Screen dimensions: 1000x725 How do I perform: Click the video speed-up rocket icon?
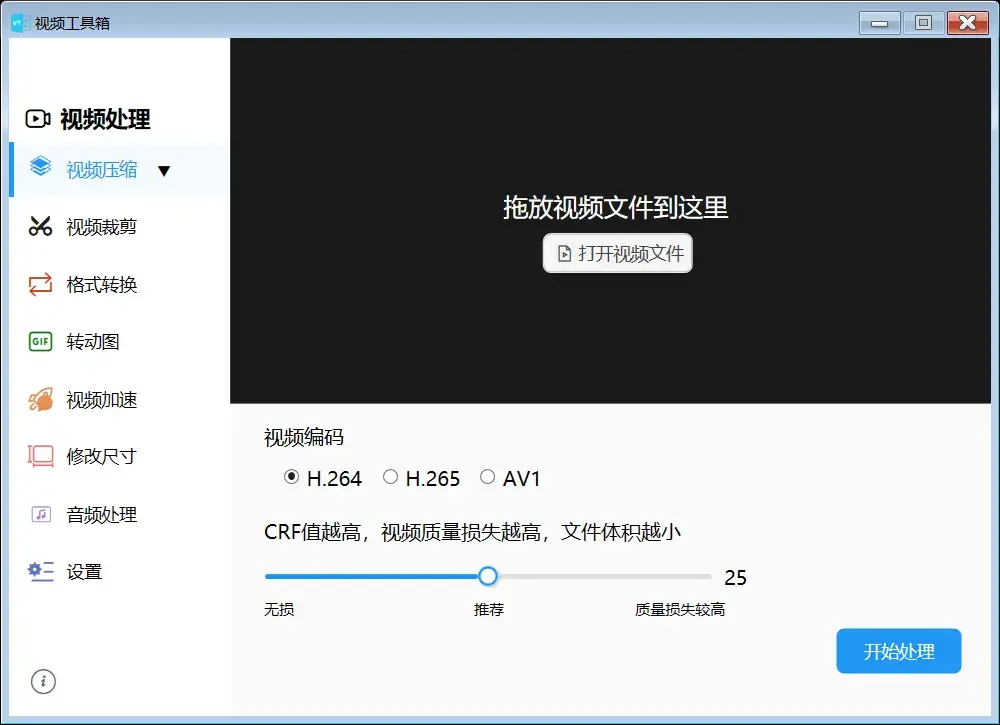[40, 399]
